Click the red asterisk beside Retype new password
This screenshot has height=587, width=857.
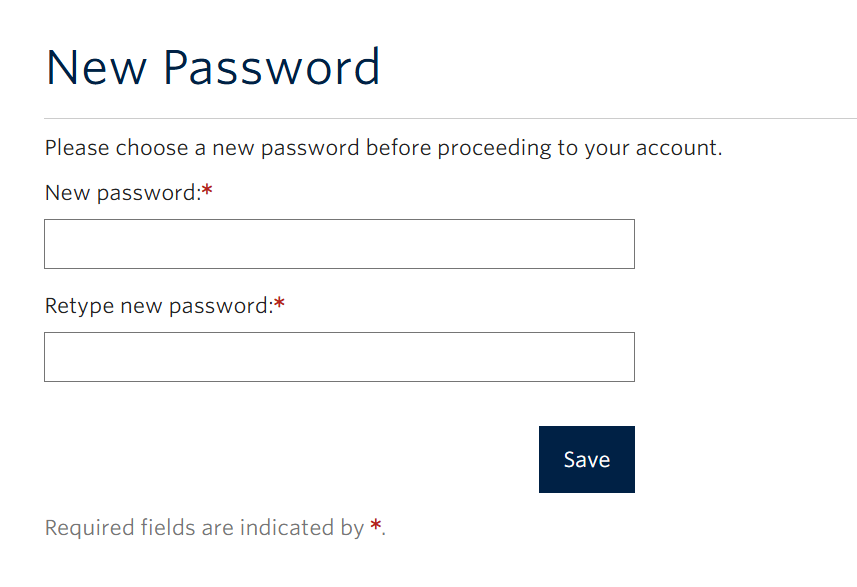tap(279, 299)
